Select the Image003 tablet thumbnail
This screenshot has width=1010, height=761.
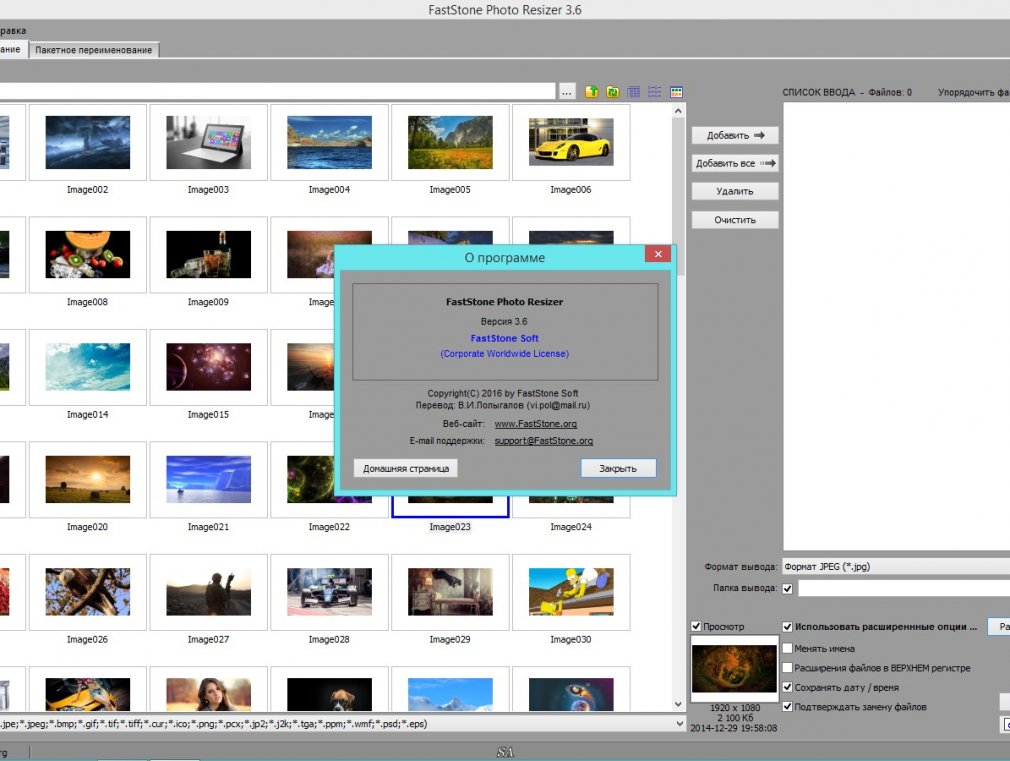208,142
